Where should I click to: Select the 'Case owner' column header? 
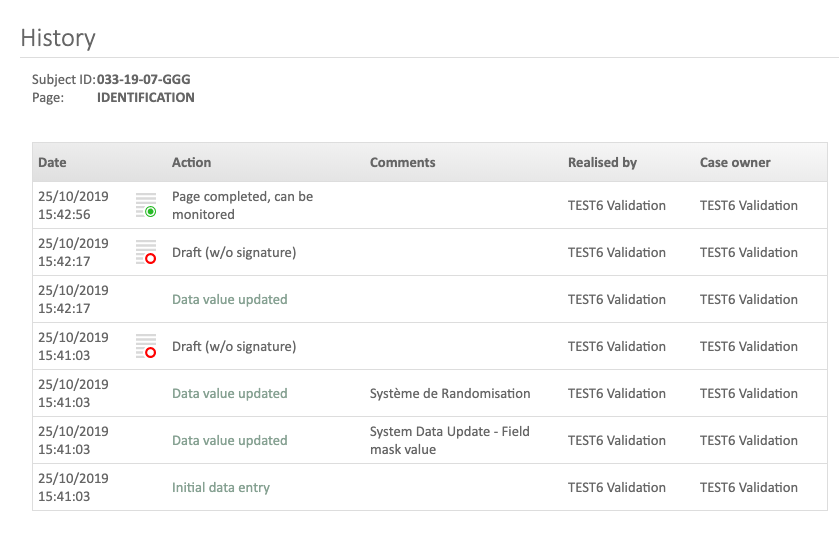point(735,162)
